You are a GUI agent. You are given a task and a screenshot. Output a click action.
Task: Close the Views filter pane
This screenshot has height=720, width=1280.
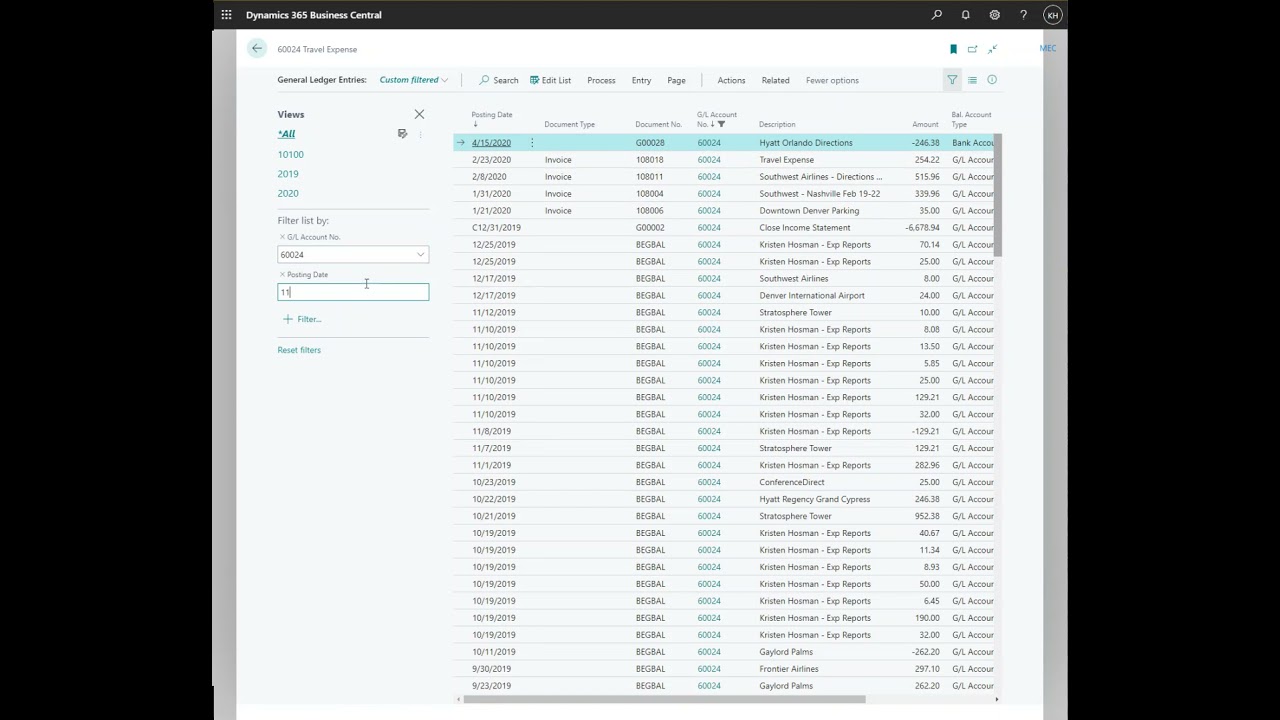[x=419, y=114]
